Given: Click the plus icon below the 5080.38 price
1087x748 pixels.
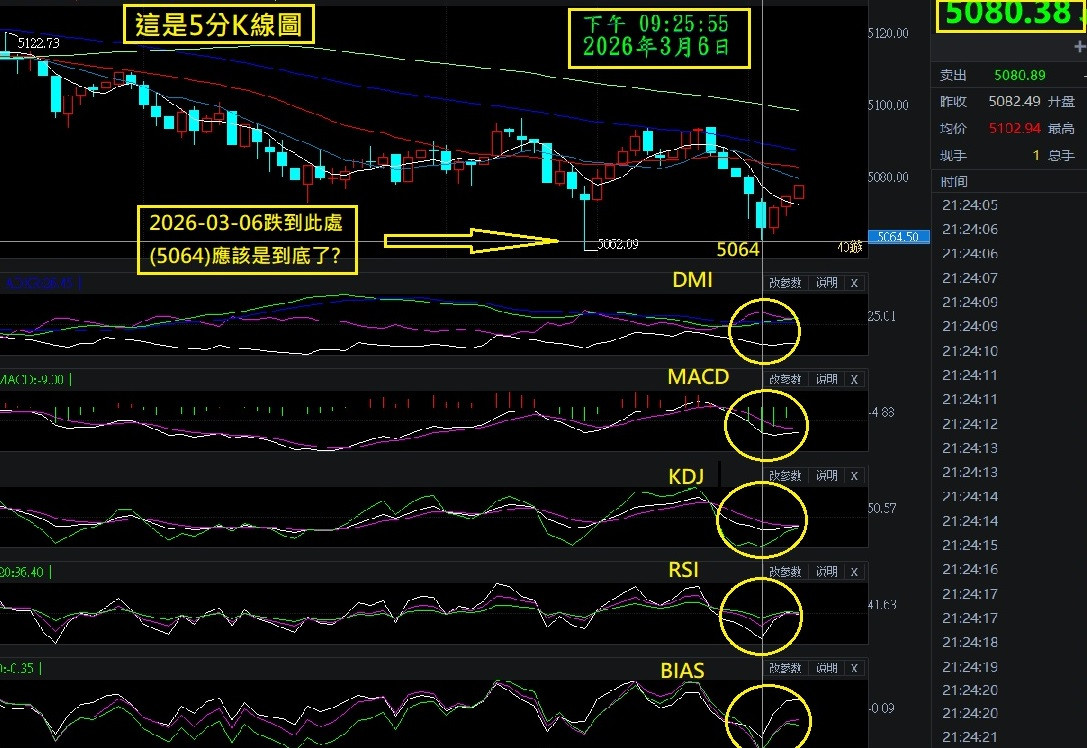Looking at the screenshot, I should [1078, 47].
